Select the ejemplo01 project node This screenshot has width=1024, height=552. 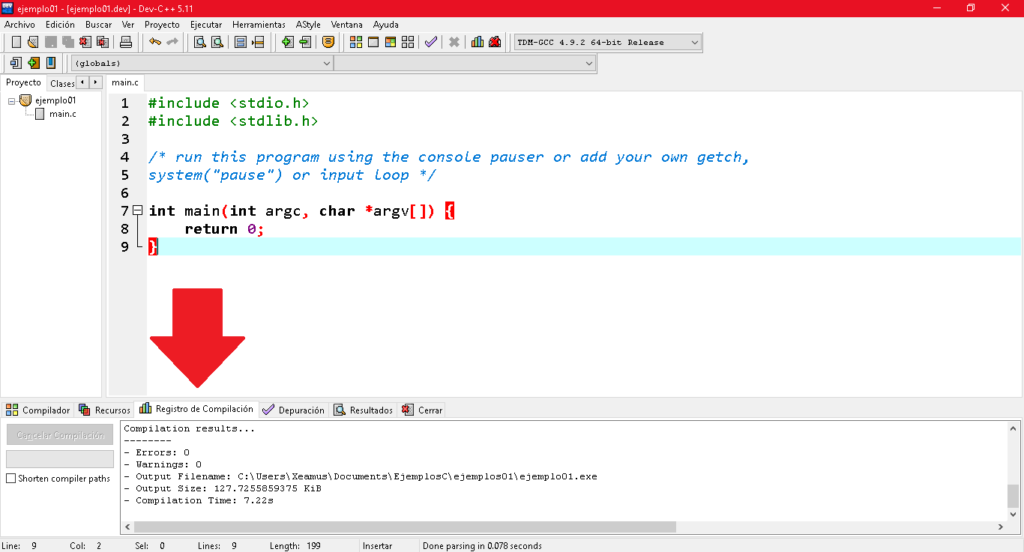(55, 100)
